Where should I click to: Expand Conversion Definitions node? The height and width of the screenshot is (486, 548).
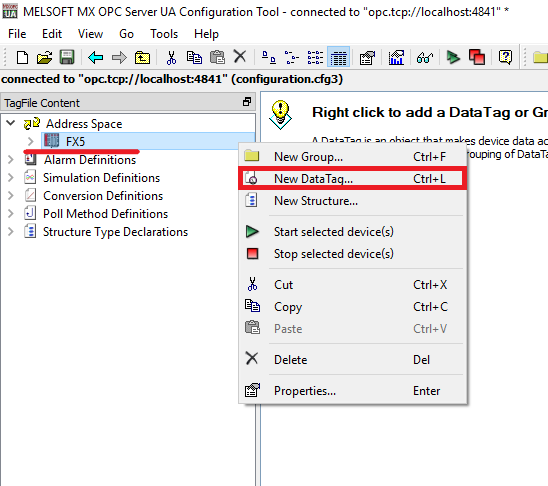click(x=11, y=196)
